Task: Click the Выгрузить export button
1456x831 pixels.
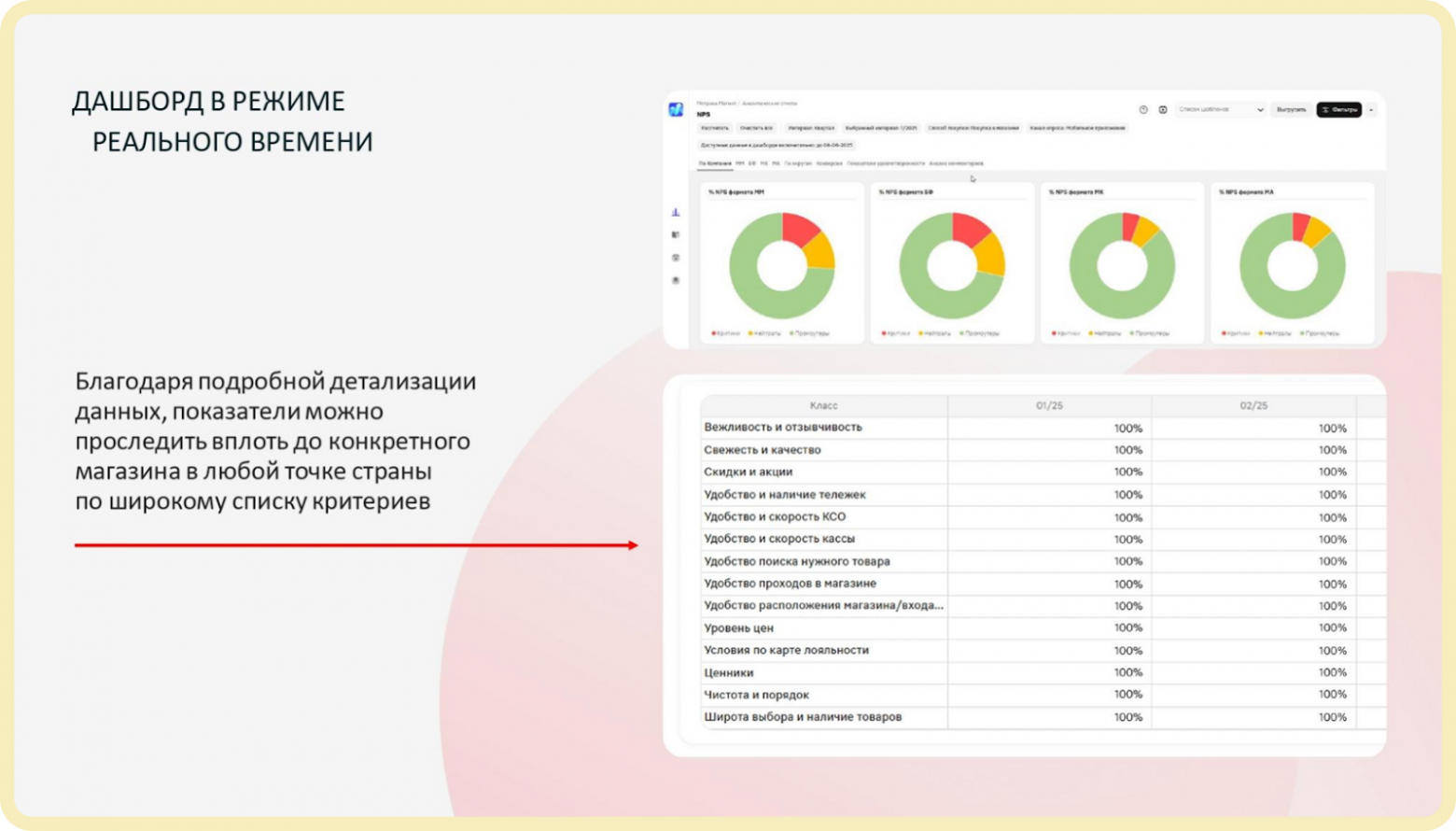Action: (x=1290, y=109)
